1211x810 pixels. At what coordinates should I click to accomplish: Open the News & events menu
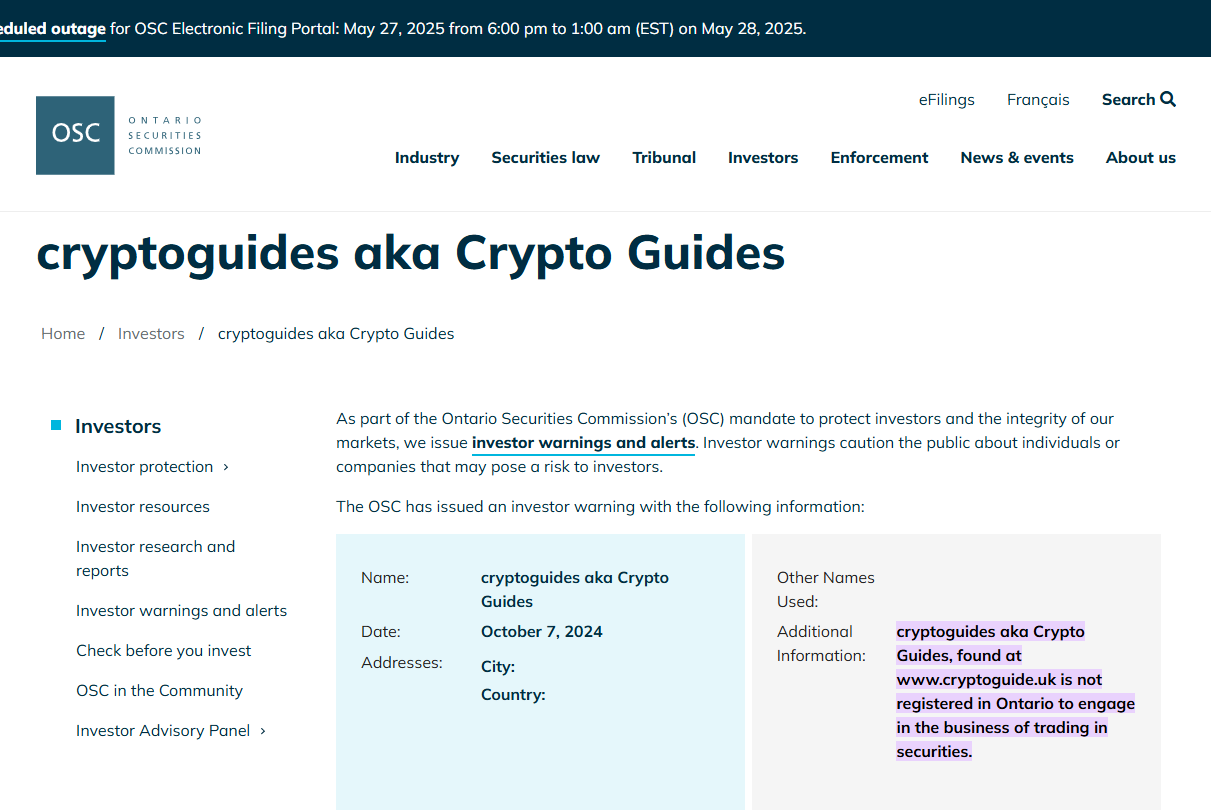(x=1017, y=157)
